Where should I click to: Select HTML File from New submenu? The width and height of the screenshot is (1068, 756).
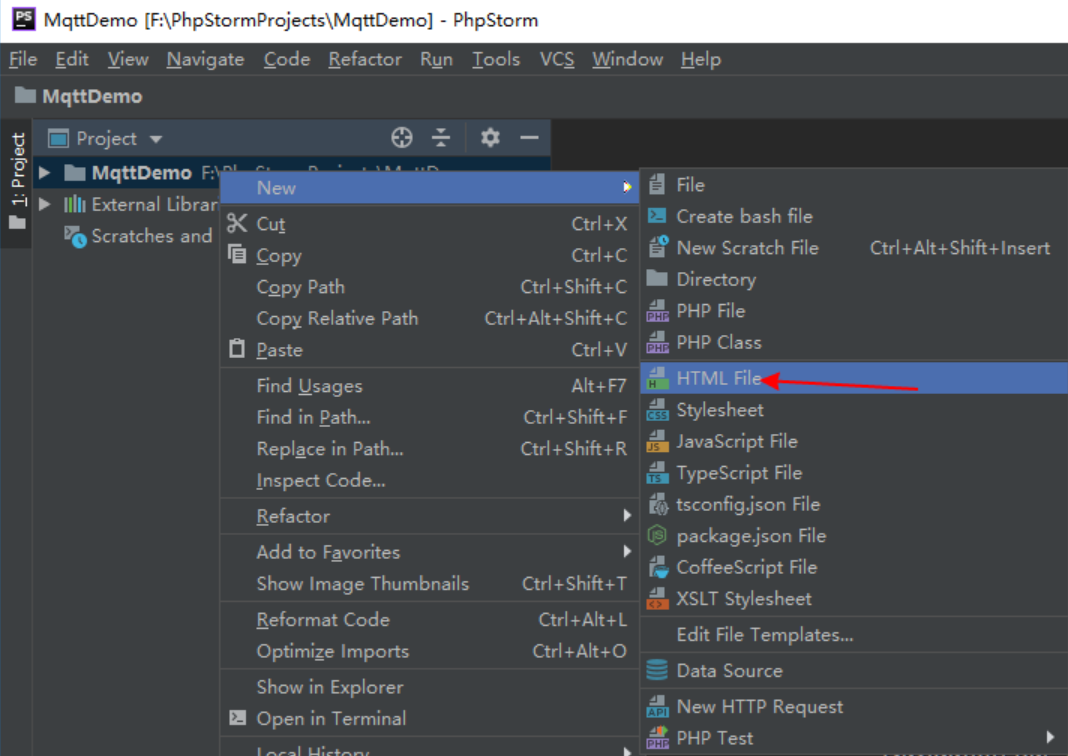[x=718, y=378]
